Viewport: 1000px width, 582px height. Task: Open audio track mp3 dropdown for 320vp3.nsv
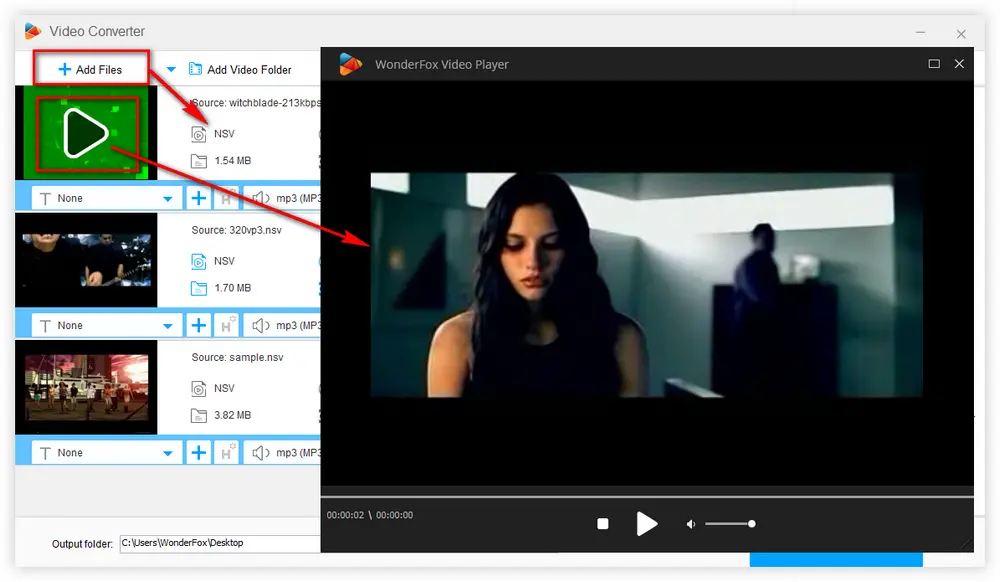283,325
